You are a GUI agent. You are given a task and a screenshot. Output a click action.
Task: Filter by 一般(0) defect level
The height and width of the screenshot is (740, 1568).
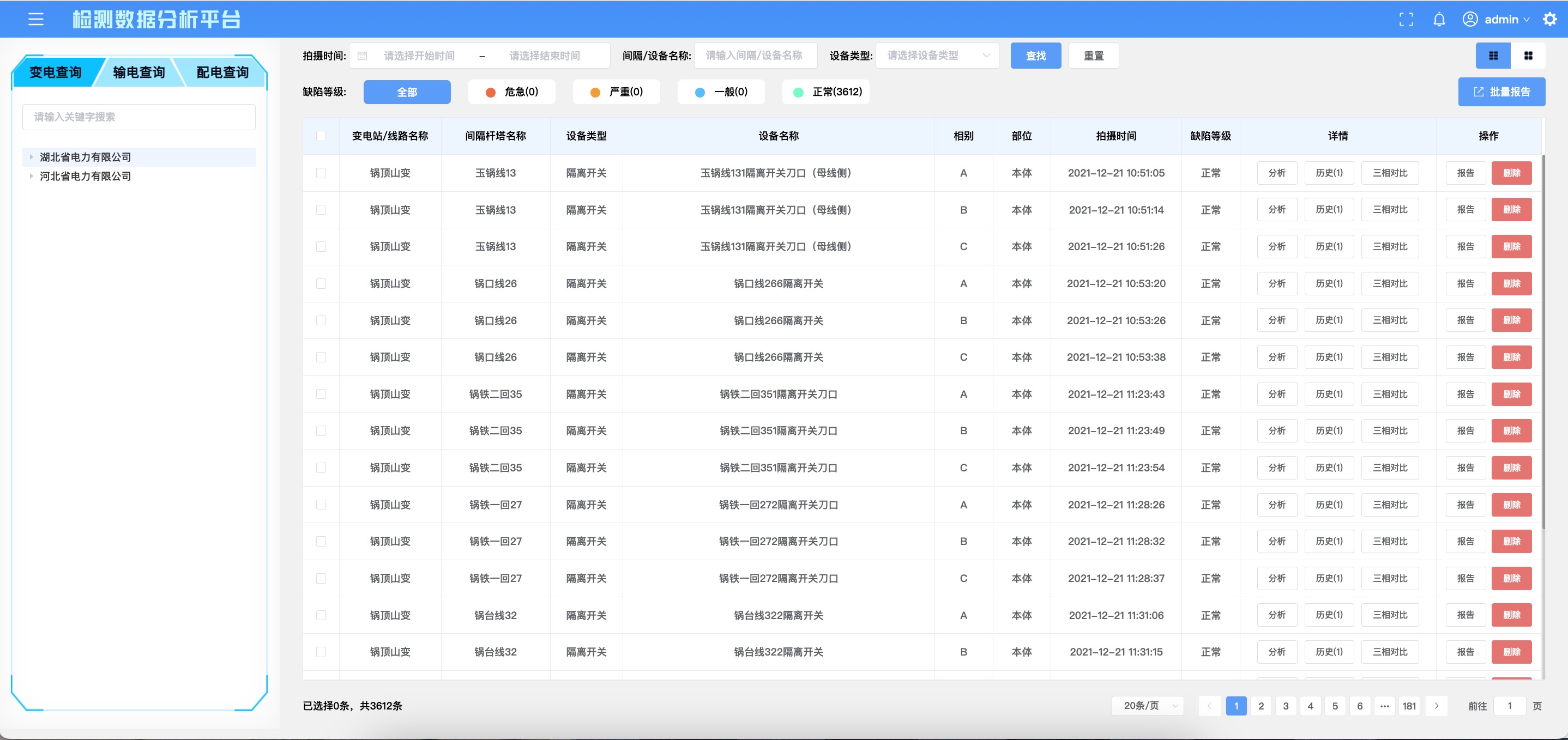[x=721, y=92]
